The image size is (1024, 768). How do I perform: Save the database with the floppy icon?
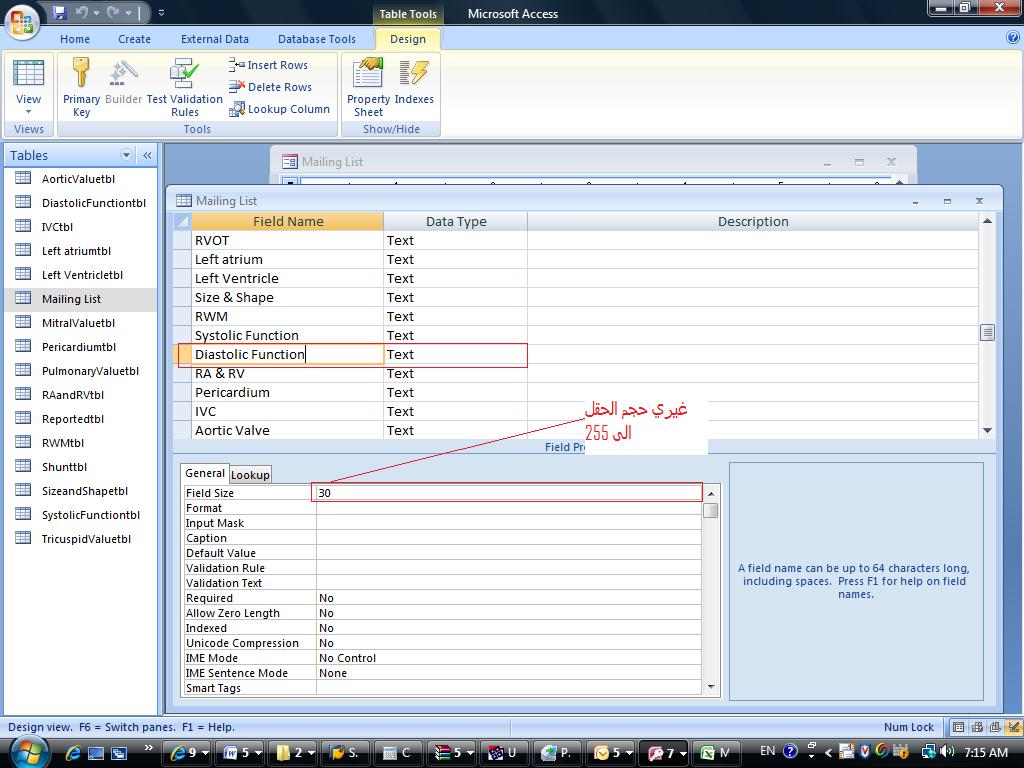click(60, 12)
